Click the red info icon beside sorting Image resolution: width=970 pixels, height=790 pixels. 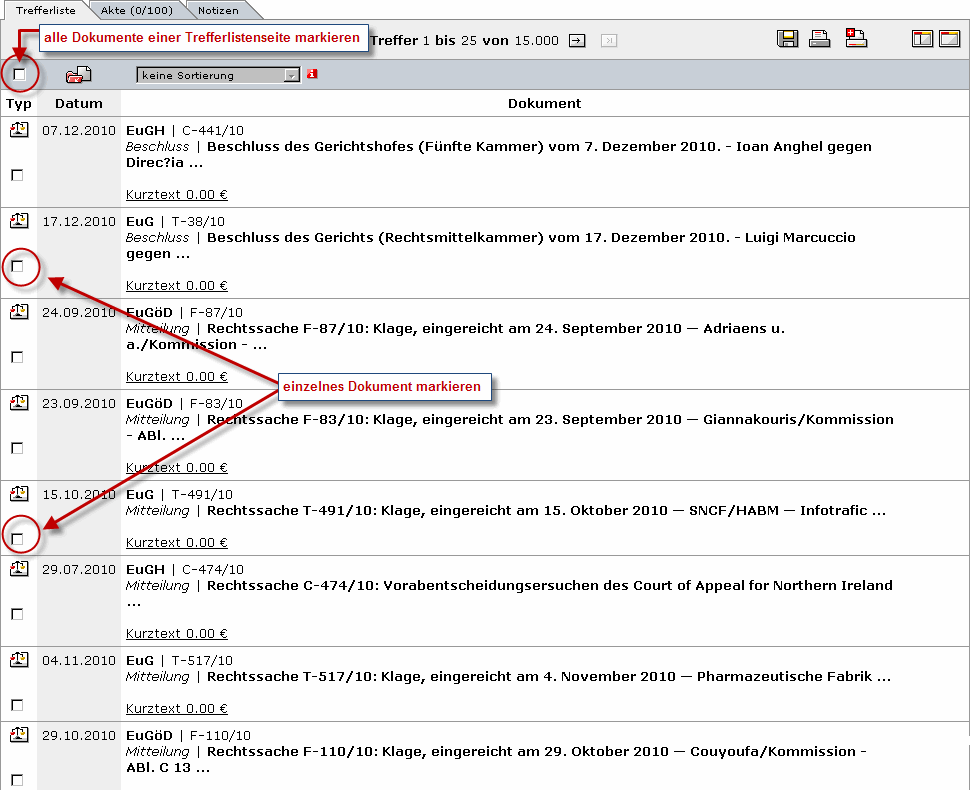coord(312,74)
